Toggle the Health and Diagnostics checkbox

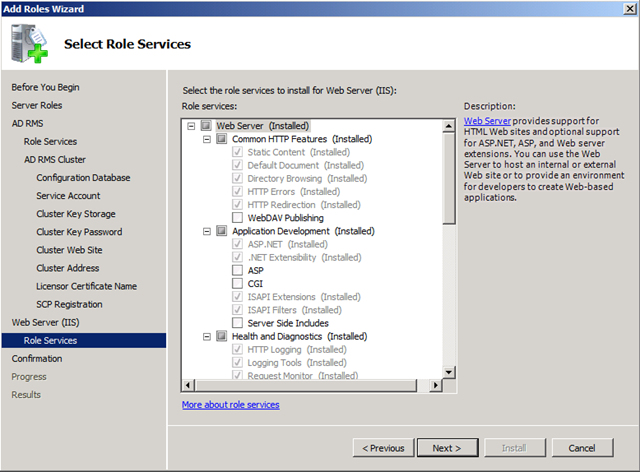(x=222, y=336)
